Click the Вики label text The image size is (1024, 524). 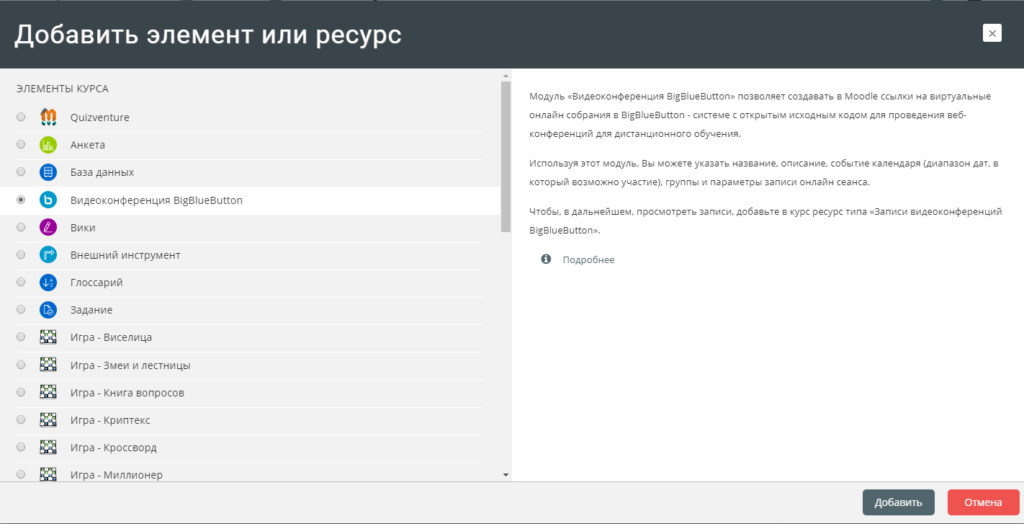click(83, 228)
